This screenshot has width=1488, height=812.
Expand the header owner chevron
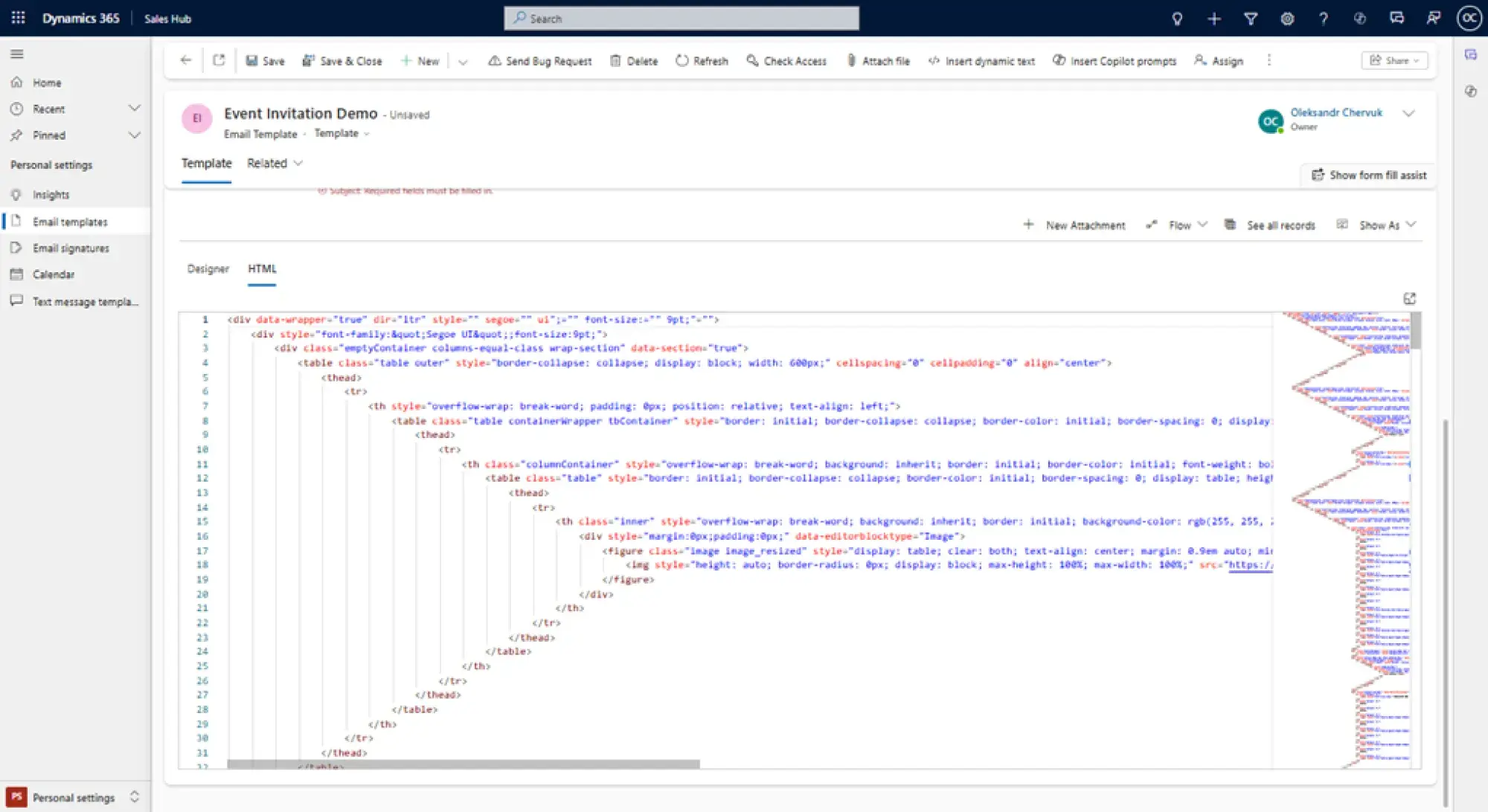pyautogui.click(x=1408, y=114)
